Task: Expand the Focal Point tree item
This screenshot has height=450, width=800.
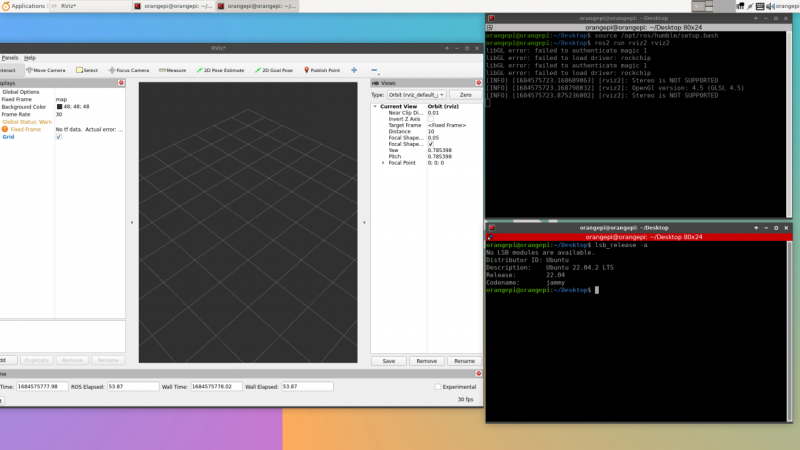Action: pyautogui.click(x=383, y=162)
